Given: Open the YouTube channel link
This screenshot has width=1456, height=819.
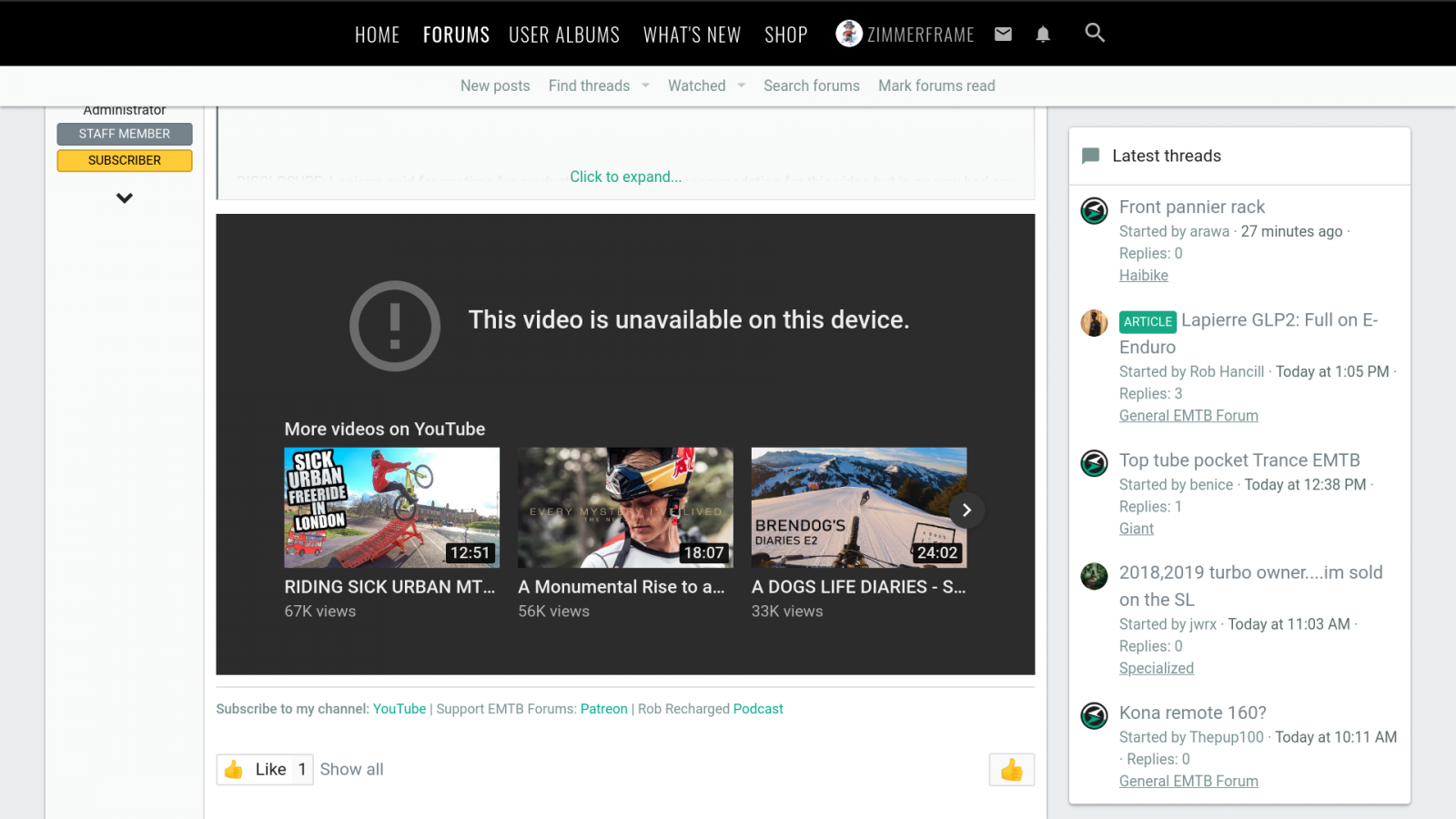Looking at the screenshot, I should tap(399, 709).
